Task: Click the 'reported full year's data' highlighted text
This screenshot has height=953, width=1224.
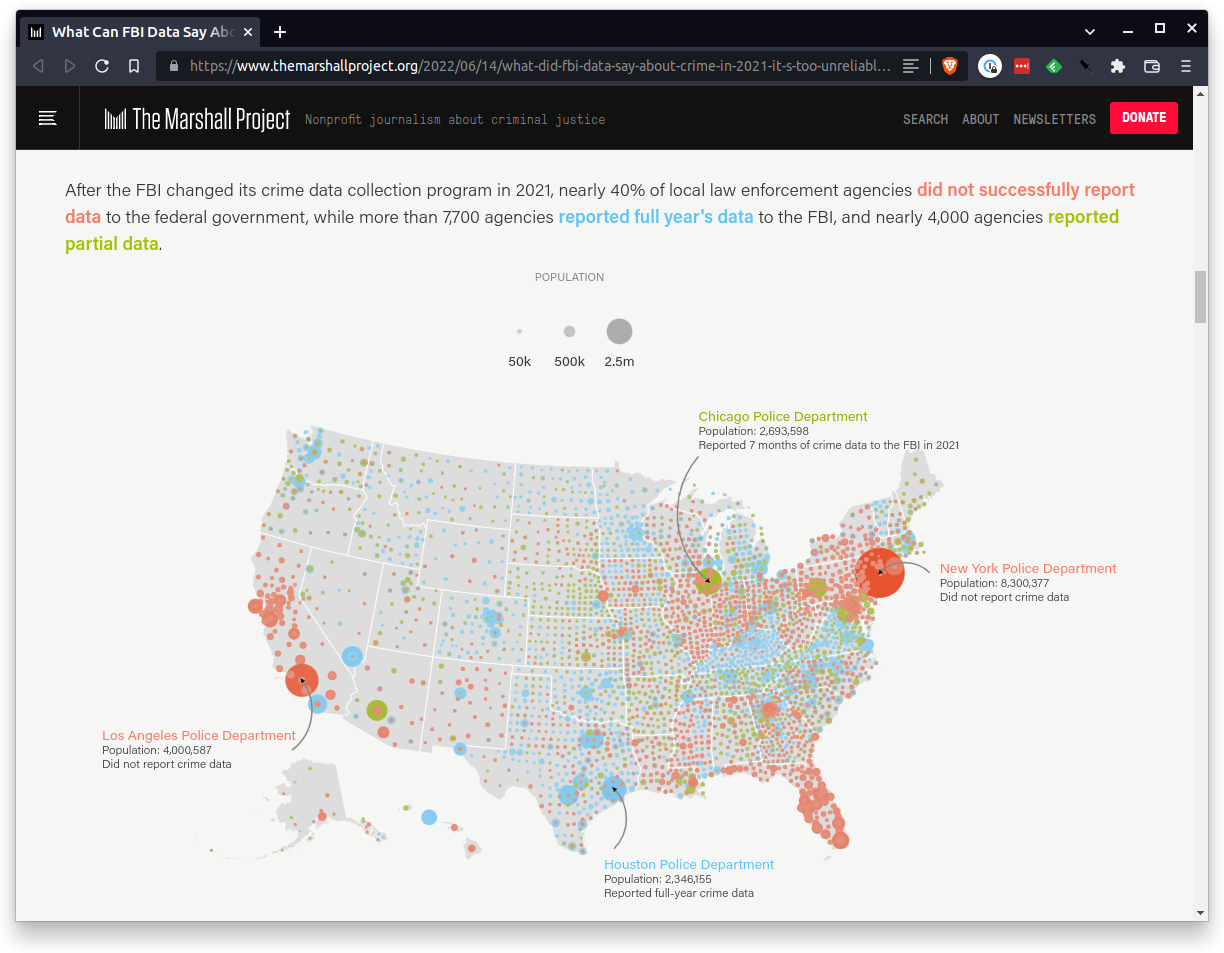Action: pyautogui.click(x=656, y=217)
